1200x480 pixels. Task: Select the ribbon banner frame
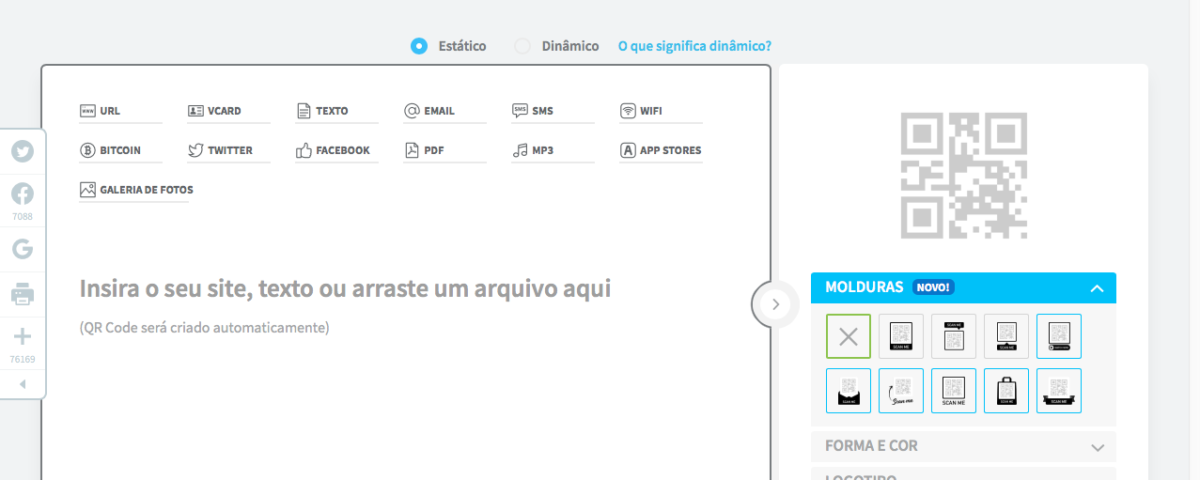pyautogui.click(x=1059, y=390)
